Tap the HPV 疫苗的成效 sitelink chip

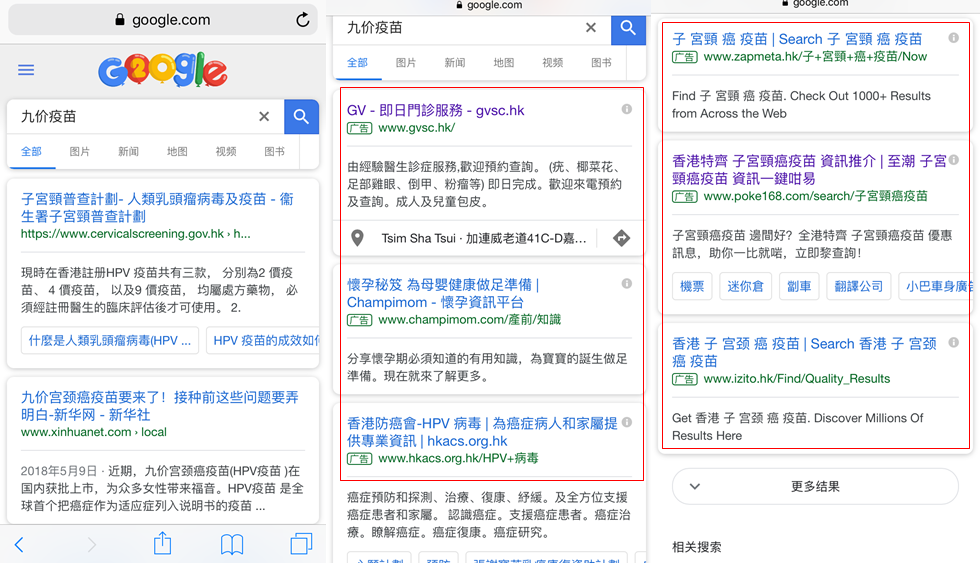point(263,341)
